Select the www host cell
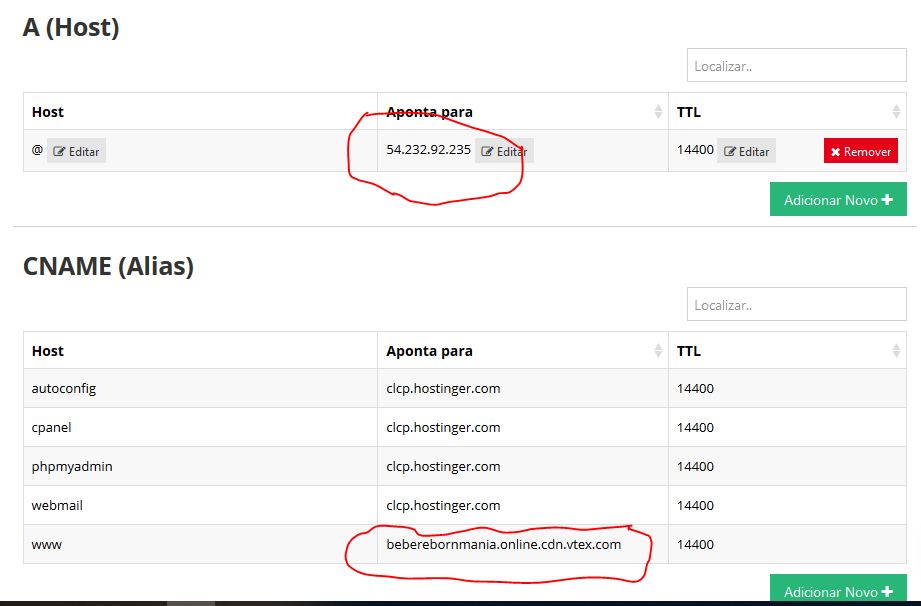 200,544
